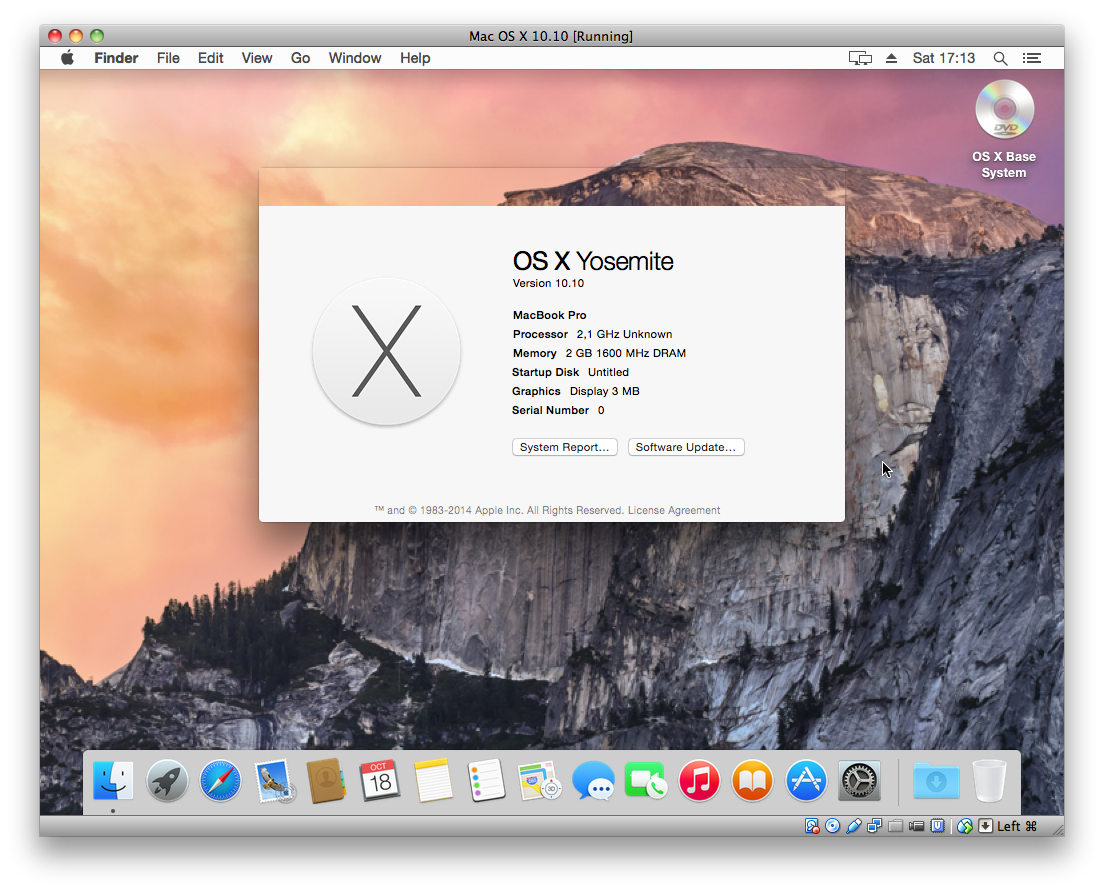
Task: Click the System Report... button
Action: tap(565, 447)
